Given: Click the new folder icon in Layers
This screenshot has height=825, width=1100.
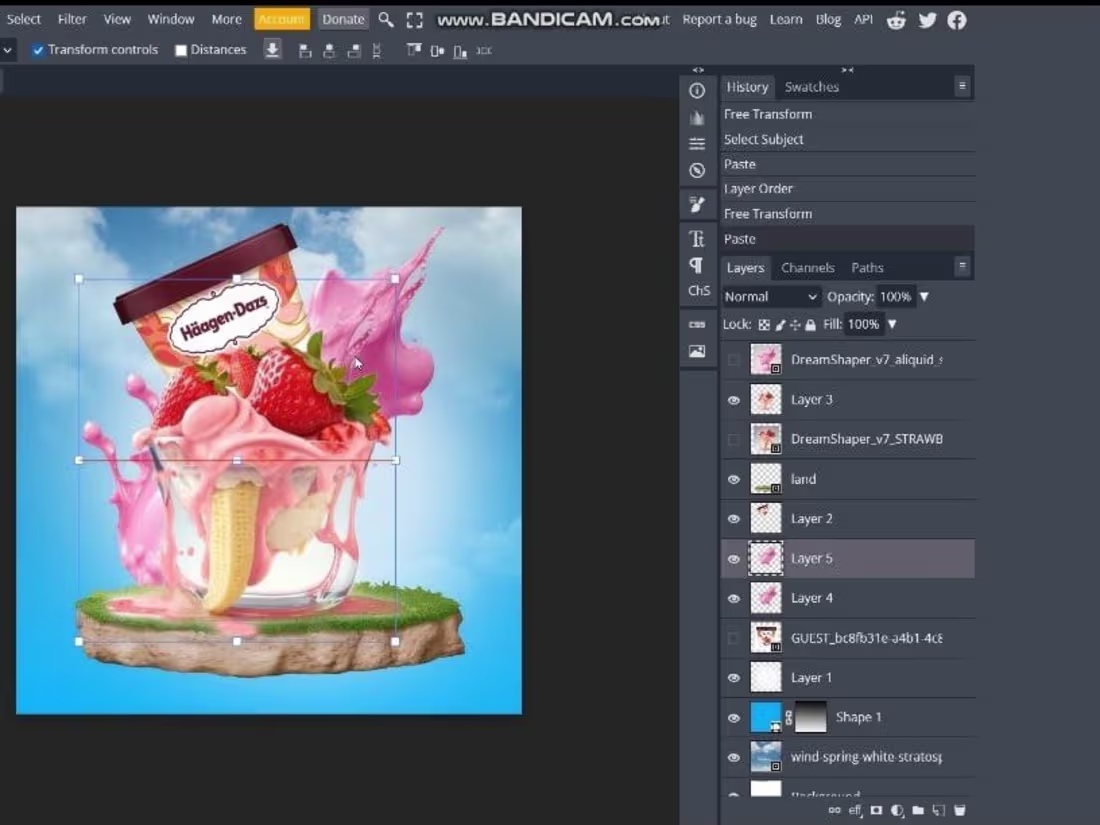Looking at the screenshot, I should 918,810.
